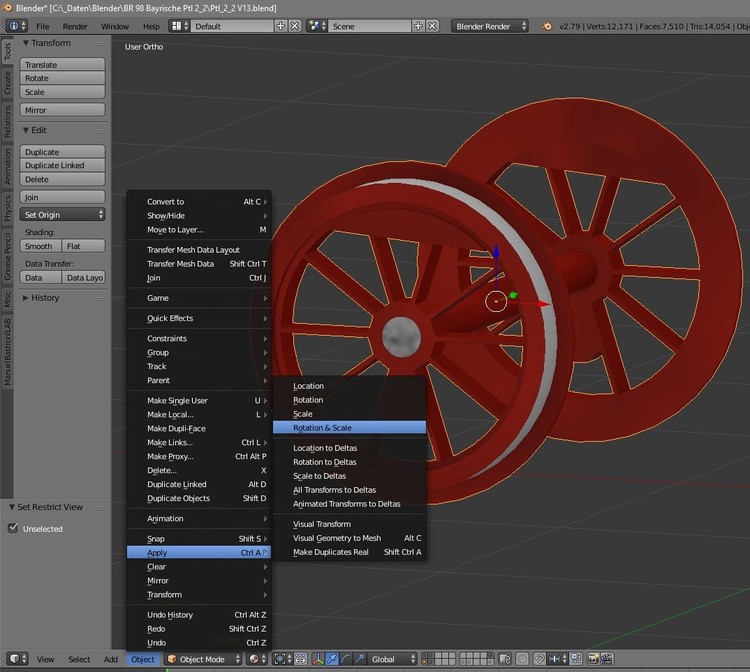
Task: Click the Blender logo in info bar
Action: 546,26
